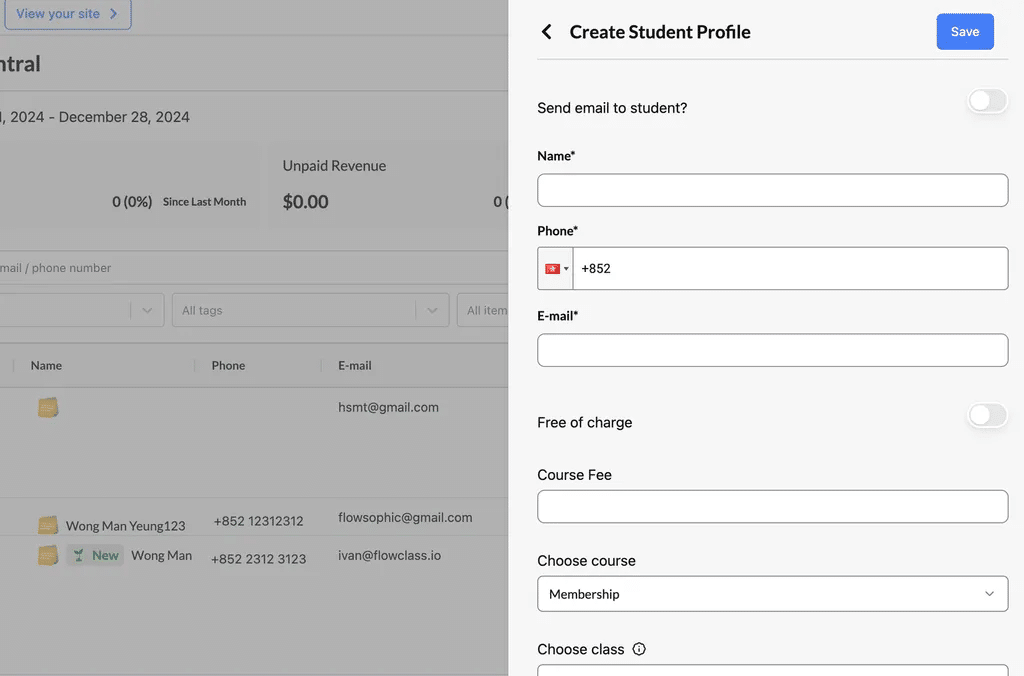Click phone number +852 2312 3123
1024x676 pixels.
tap(258, 558)
